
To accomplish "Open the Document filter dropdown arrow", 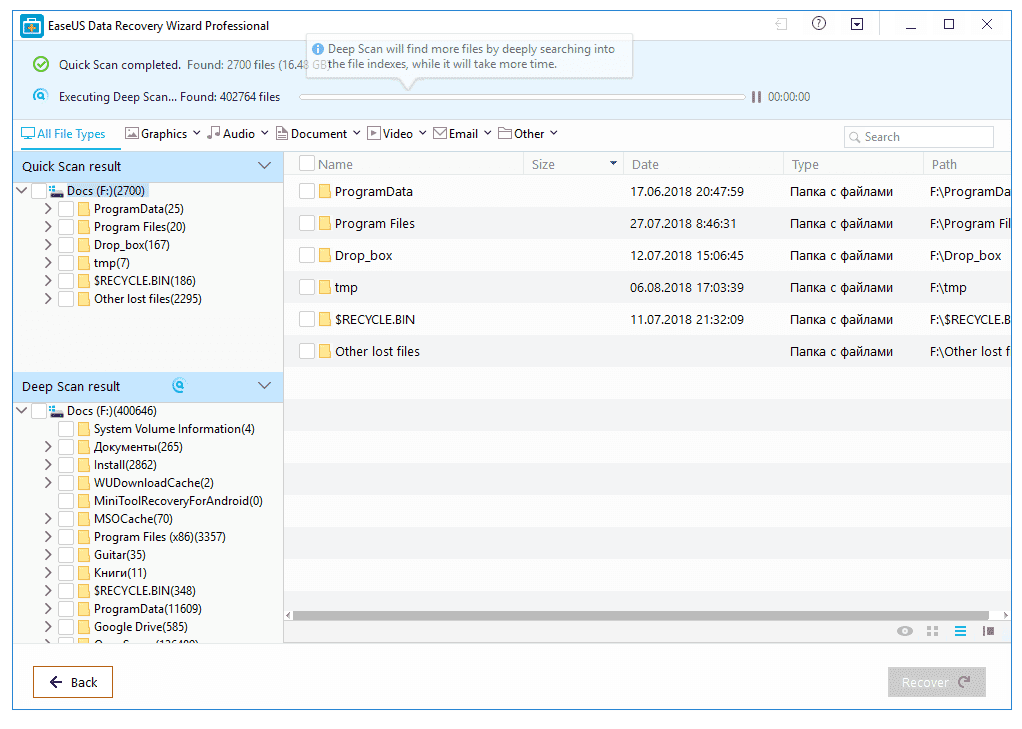I will 357,133.
